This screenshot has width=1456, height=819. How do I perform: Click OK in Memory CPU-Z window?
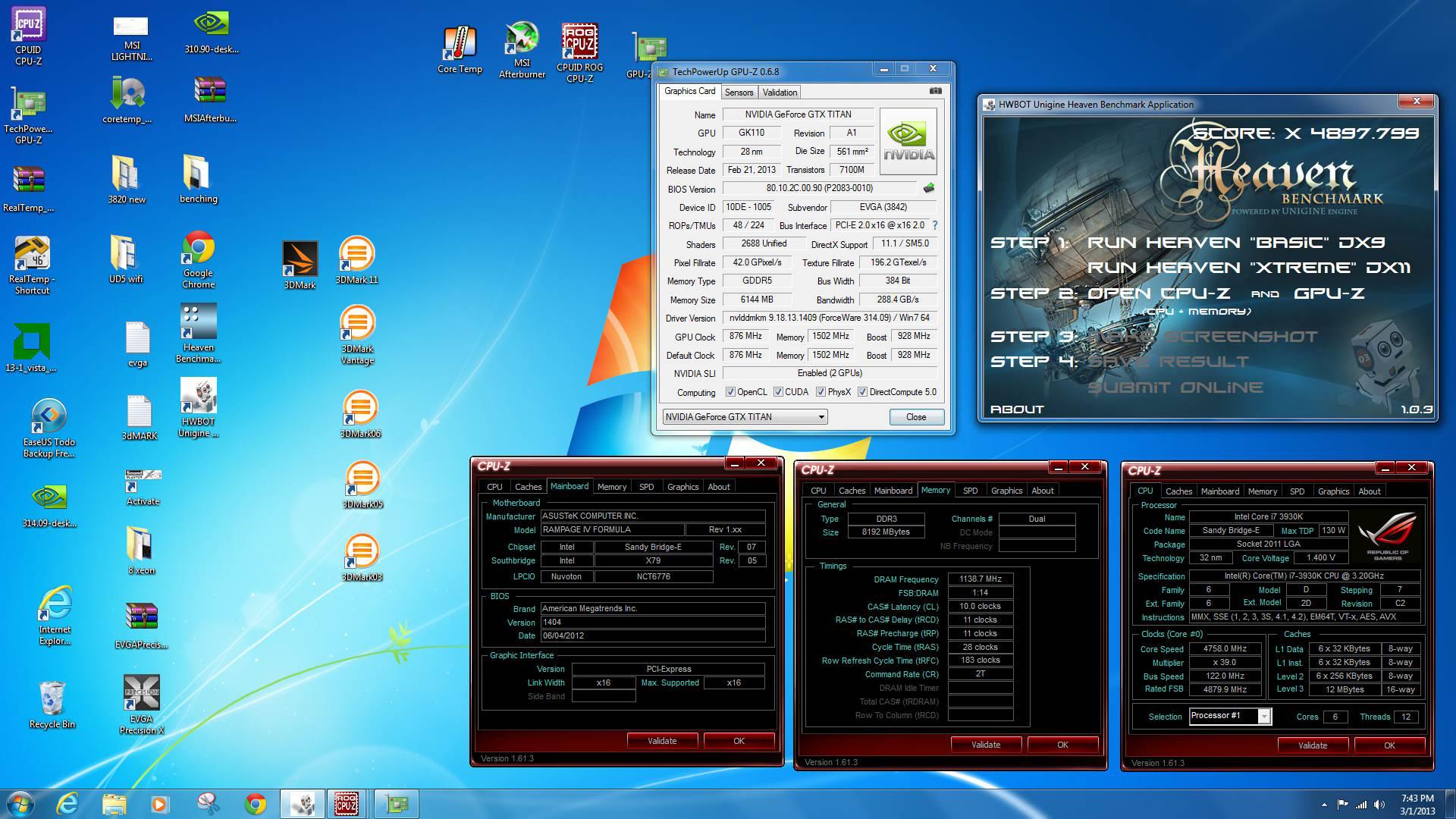(x=1062, y=745)
